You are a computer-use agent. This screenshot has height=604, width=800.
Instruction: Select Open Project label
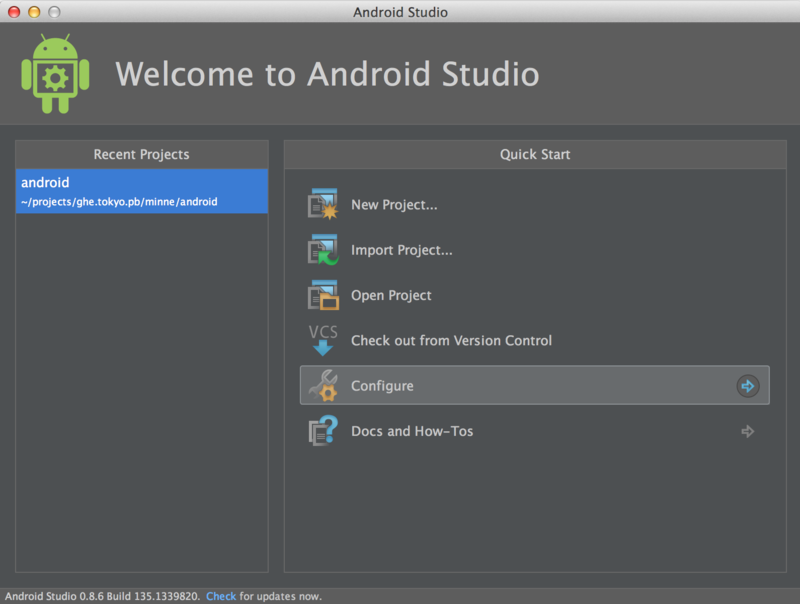[x=391, y=295]
